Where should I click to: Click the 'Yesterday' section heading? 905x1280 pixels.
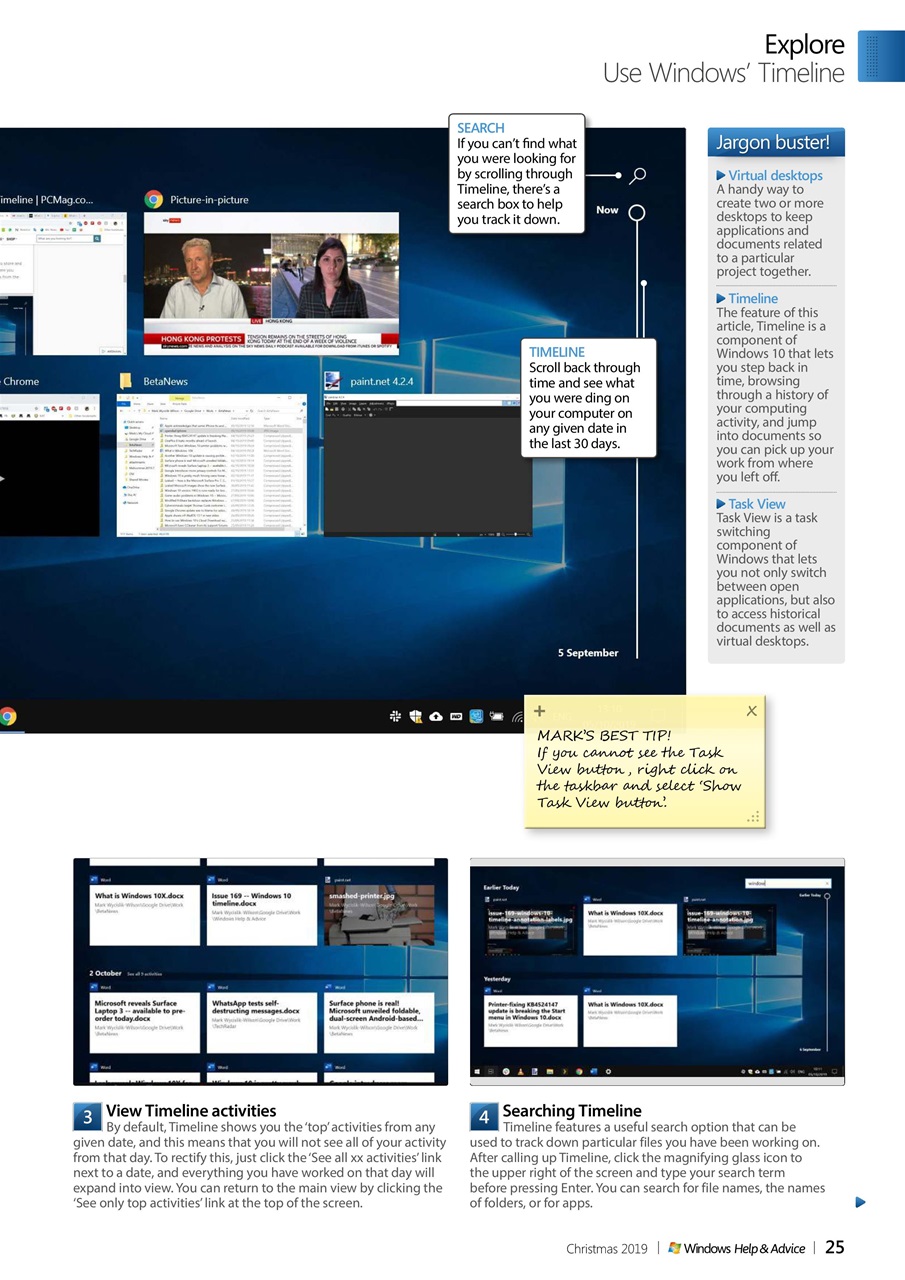[x=497, y=979]
